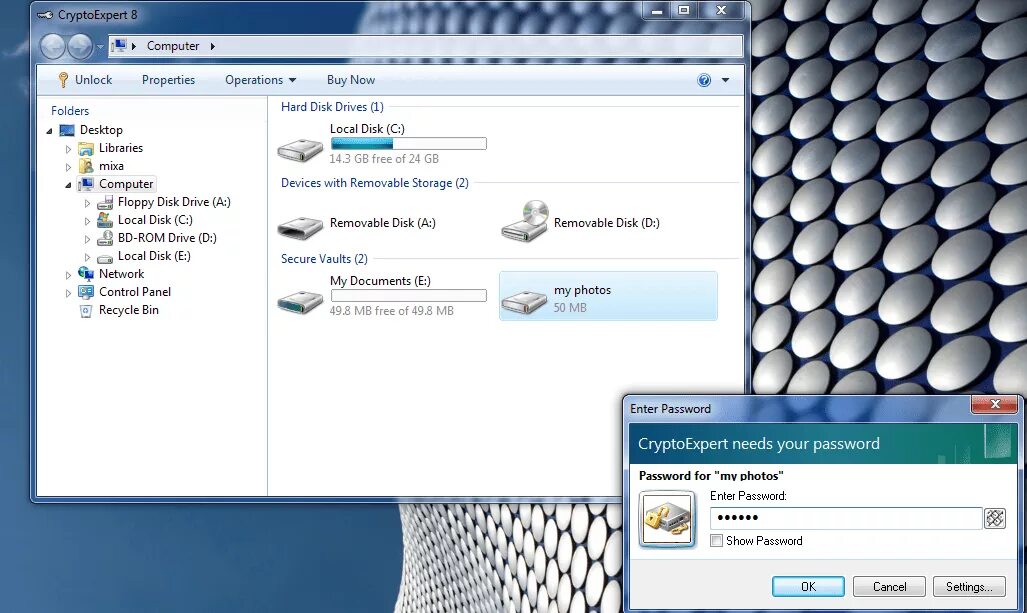Click the computer icon in address bar

click(119, 46)
